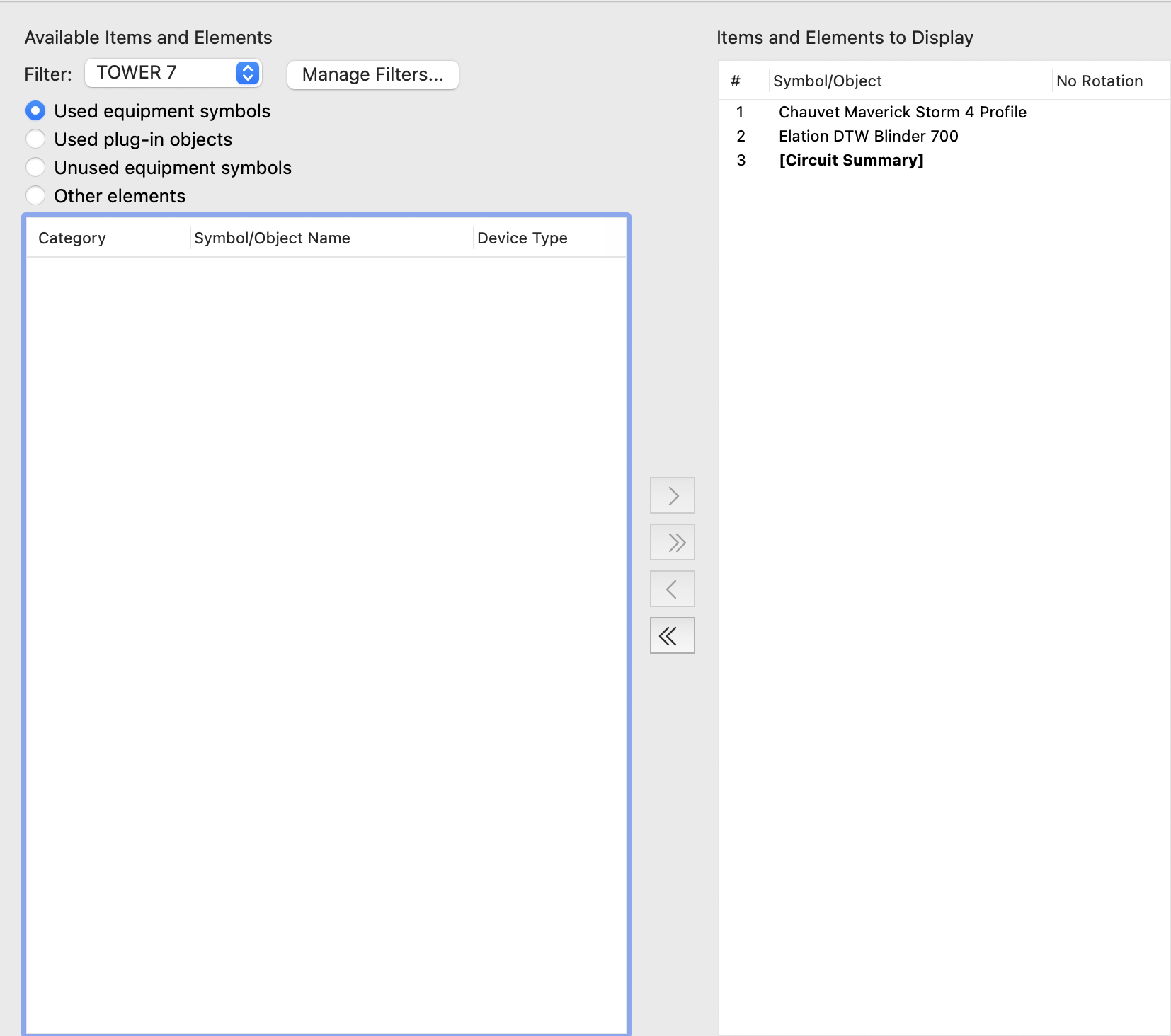Select Other elements radio option

pyautogui.click(x=35, y=196)
